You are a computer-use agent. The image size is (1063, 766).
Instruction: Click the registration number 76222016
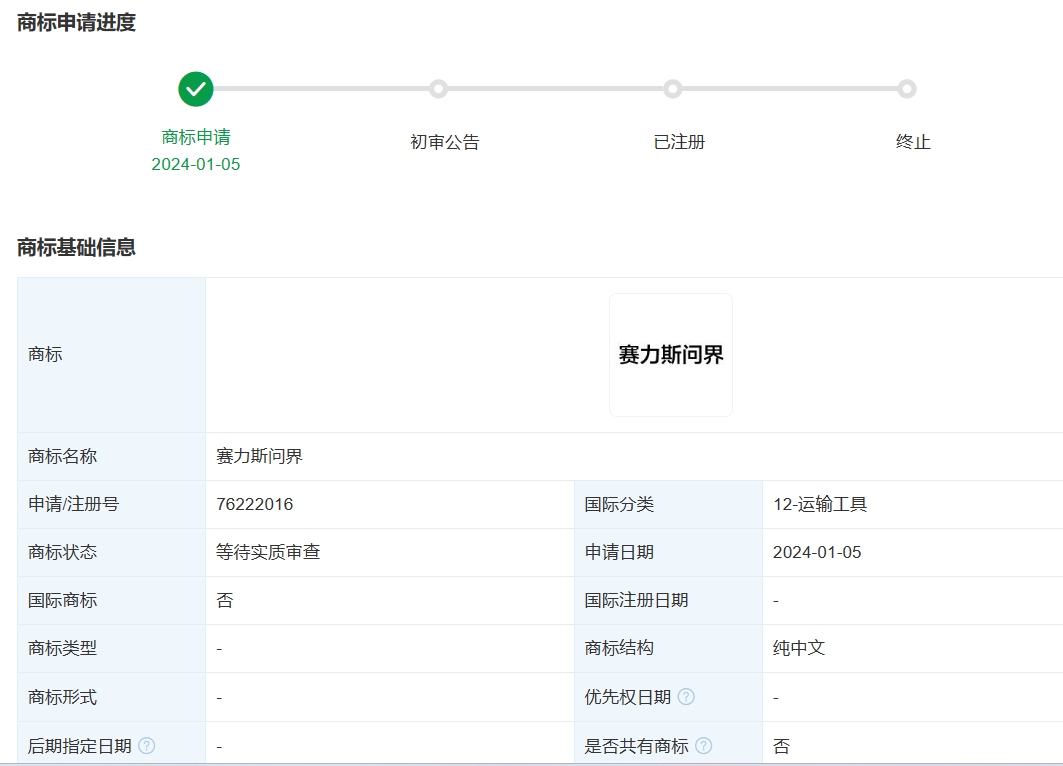[255, 504]
